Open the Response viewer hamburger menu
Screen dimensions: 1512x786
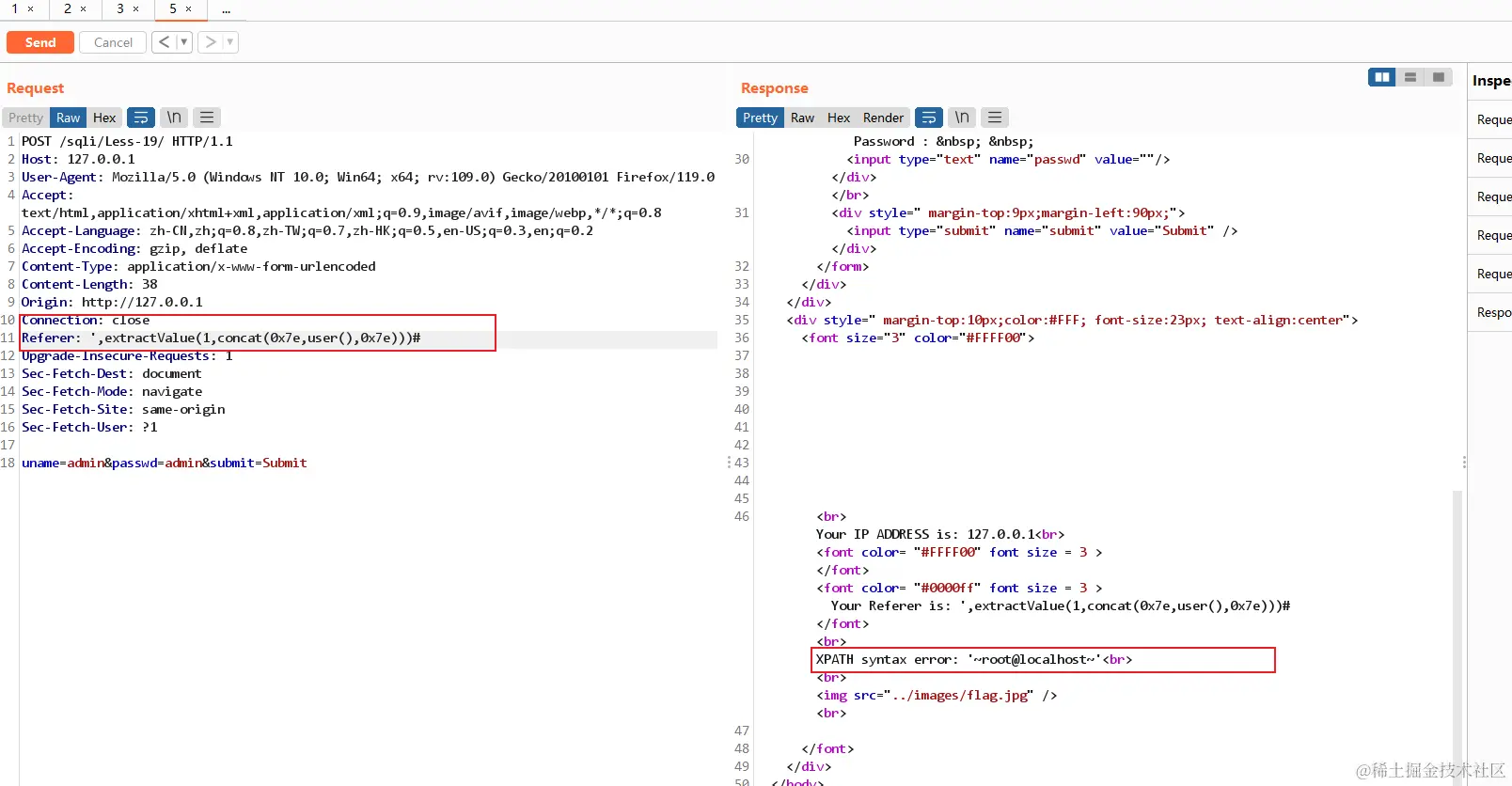click(x=995, y=118)
